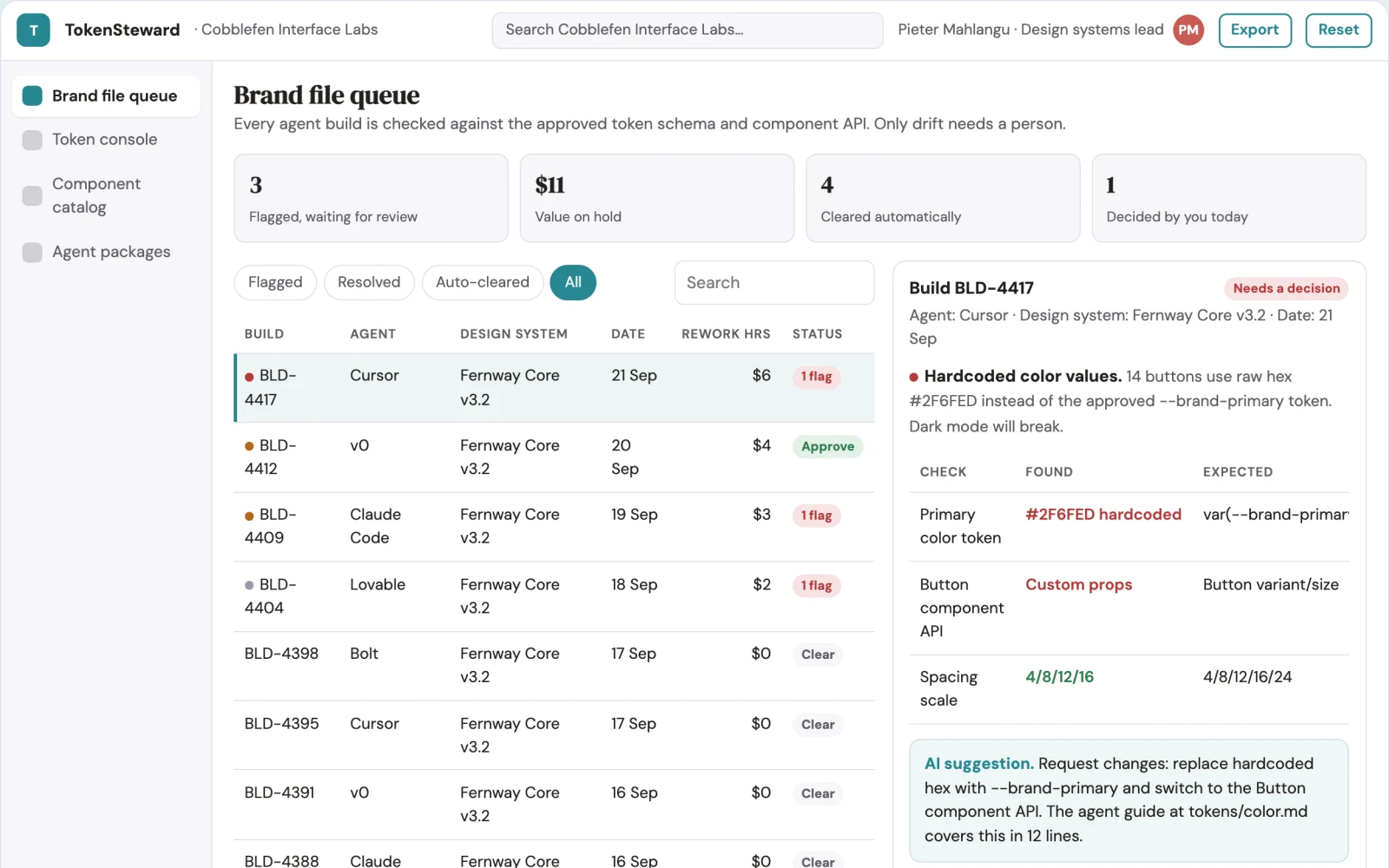This screenshot has height=868, width=1389.
Task: Click the Lovable agent cell
Action: click(378, 585)
